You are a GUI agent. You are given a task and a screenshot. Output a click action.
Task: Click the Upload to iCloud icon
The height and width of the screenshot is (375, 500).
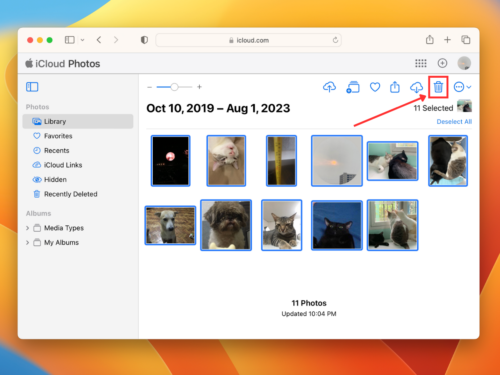(329, 87)
